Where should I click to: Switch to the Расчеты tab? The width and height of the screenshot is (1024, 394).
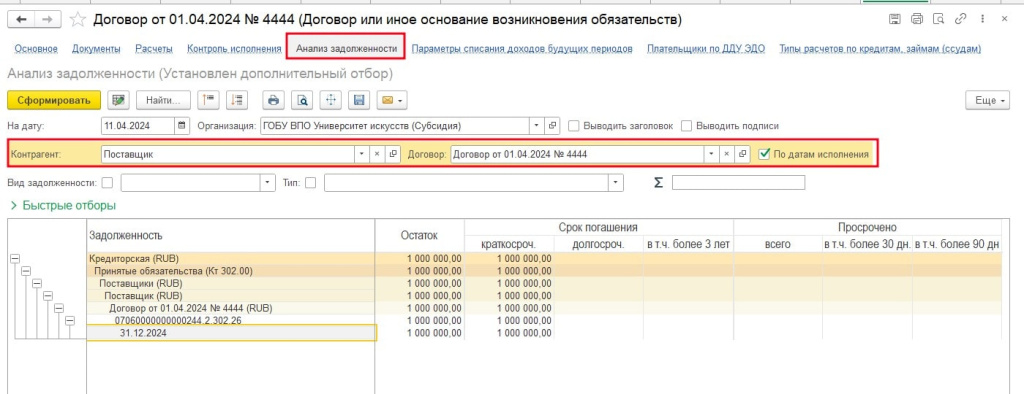pos(154,48)
